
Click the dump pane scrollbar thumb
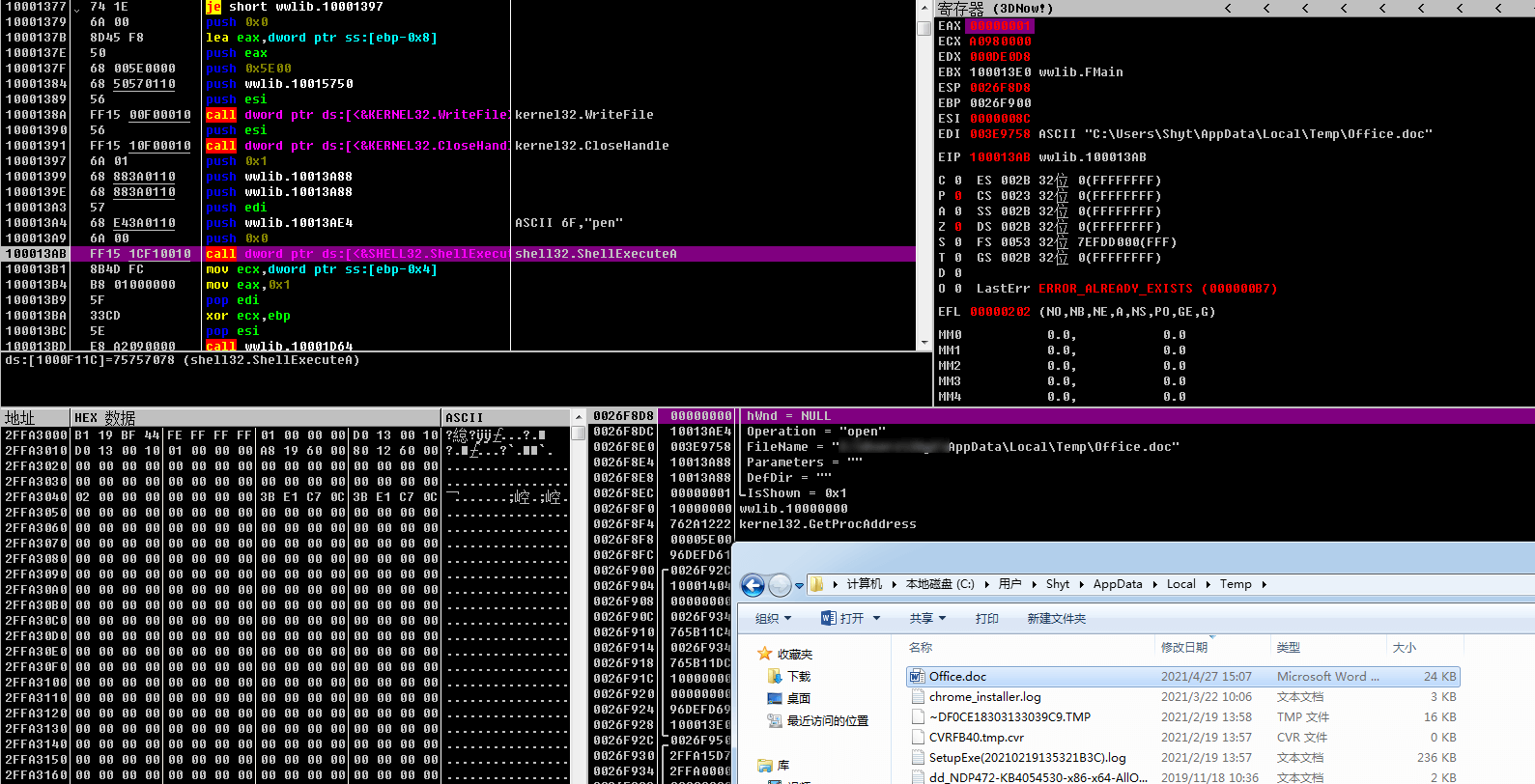pos(580,434)
